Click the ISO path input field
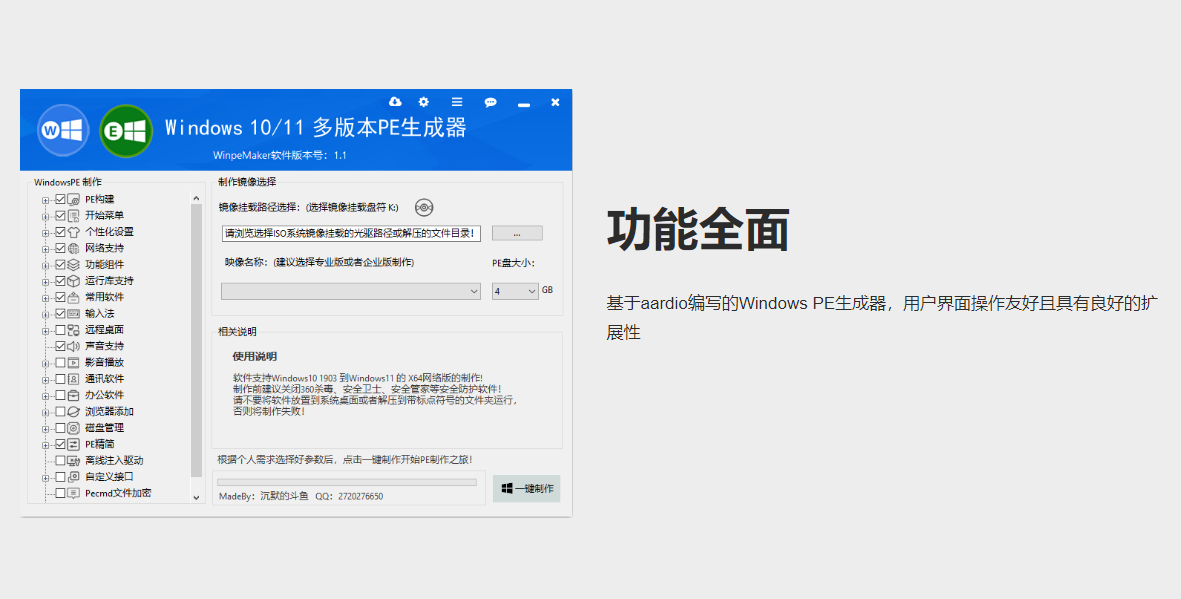This screenshot has height=599, width=1181. coord(351,234)
